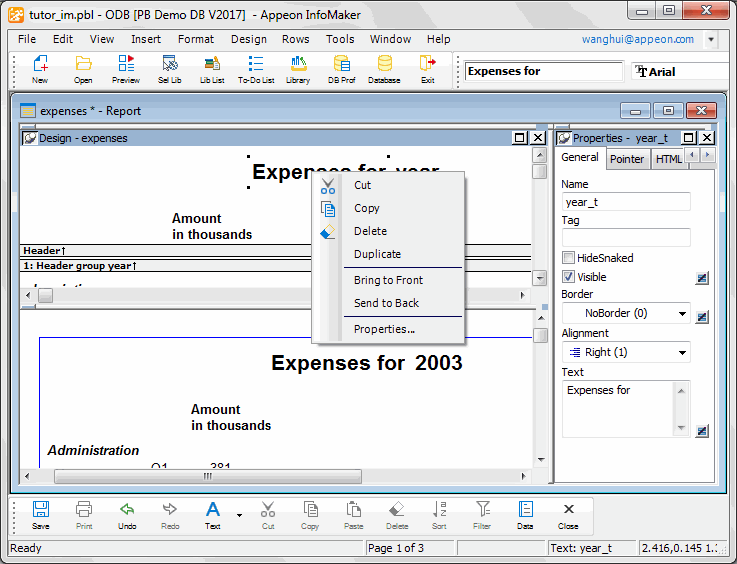Click the Copy icon in bottom toolbar
The image size is (737, 564).
tap(310, 516)
